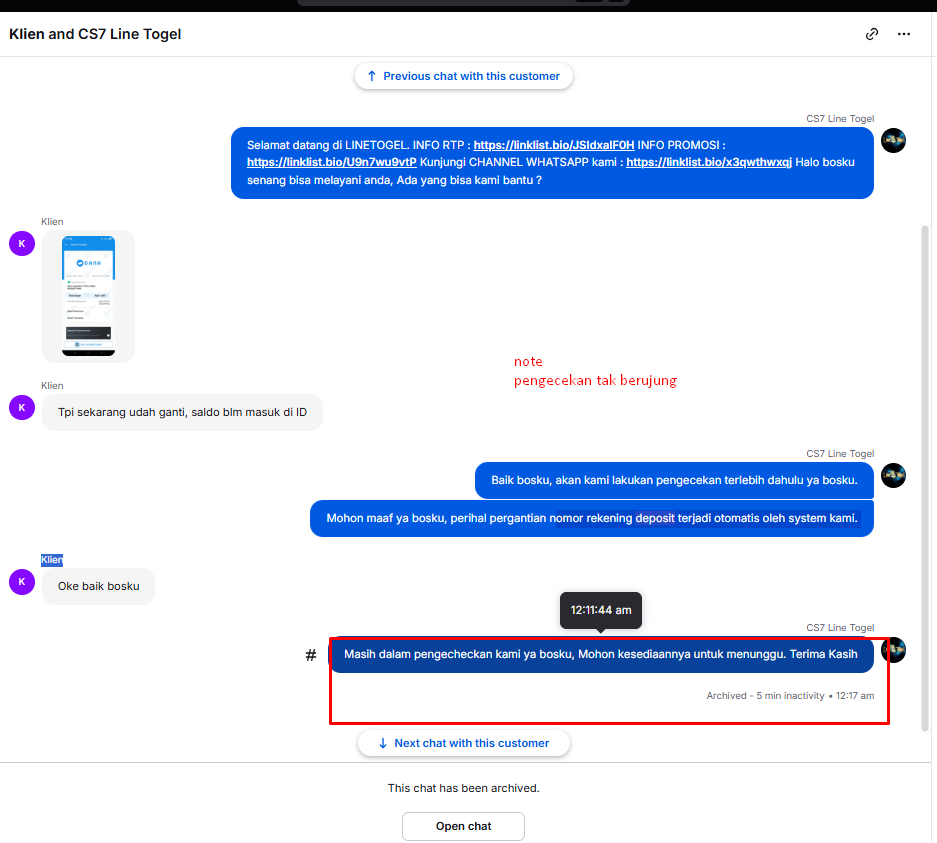Open the WhatsApp channel linklist.bio/x3qwthwxqj link
Image resolution: width=937 pixels, height=843 pixels.
tap(709, 162)
